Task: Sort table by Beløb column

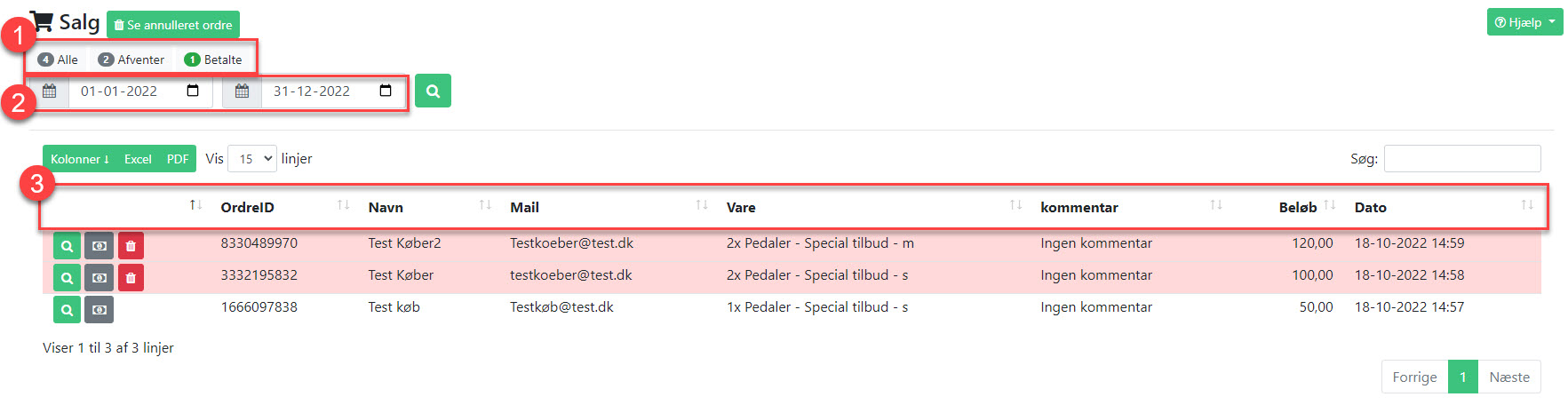Action: pyautogui.click(x=1298, y=207)
